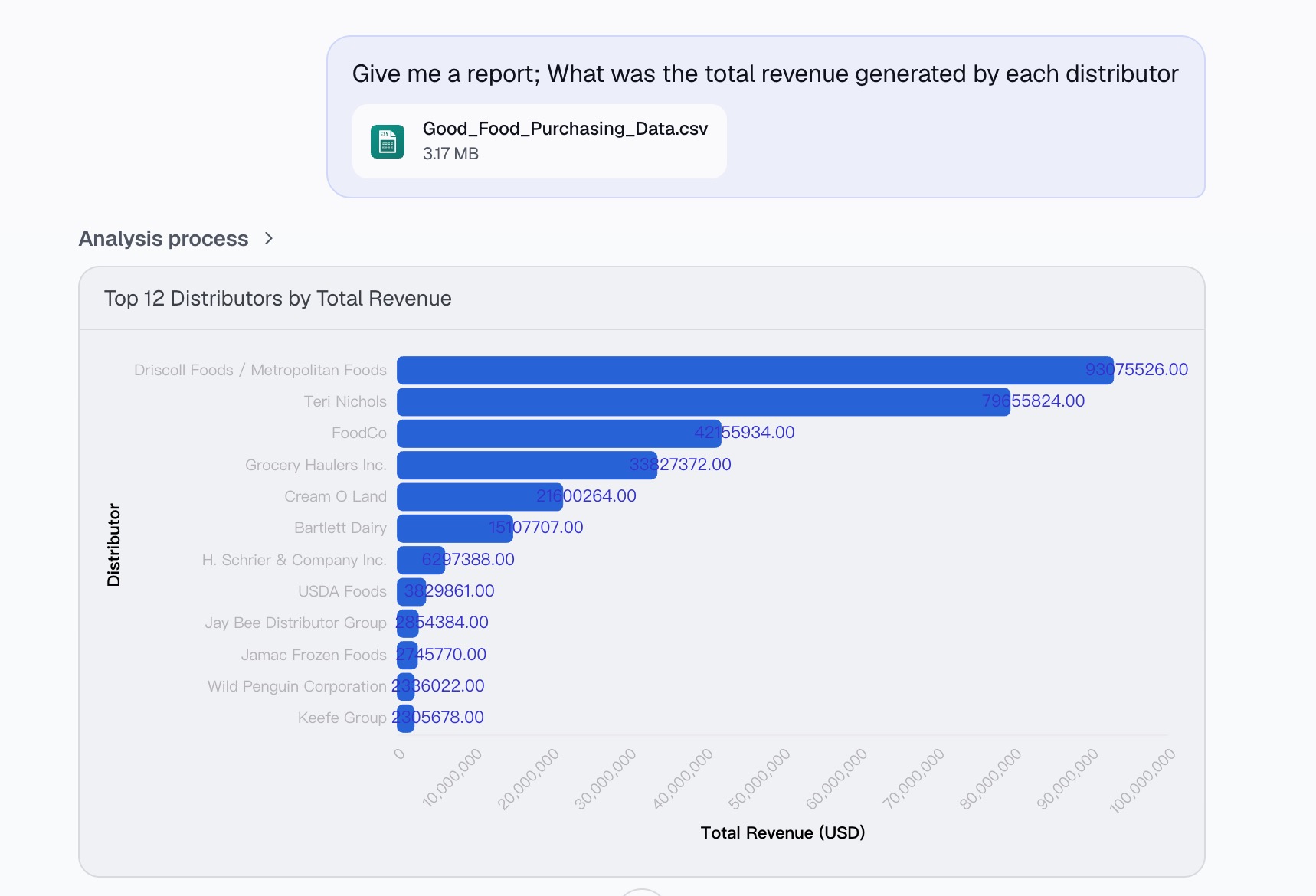Select the FoodCo axis label

[x=359, y=433]
